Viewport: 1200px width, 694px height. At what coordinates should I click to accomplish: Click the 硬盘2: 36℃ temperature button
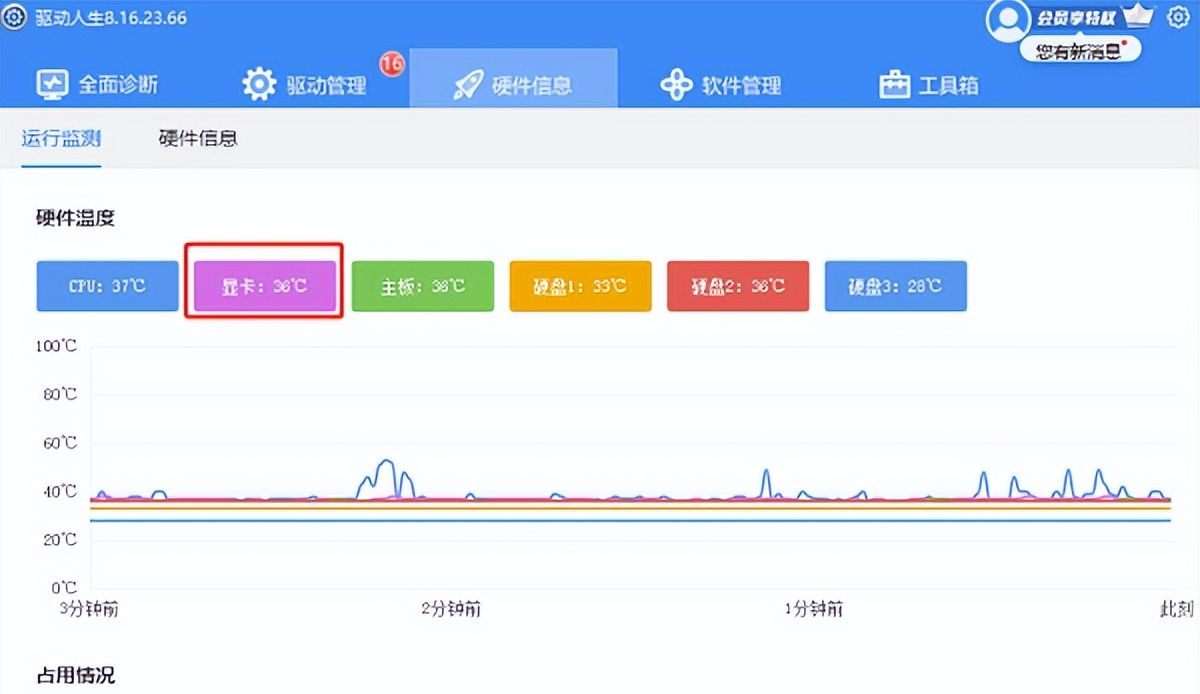(738, 286)
